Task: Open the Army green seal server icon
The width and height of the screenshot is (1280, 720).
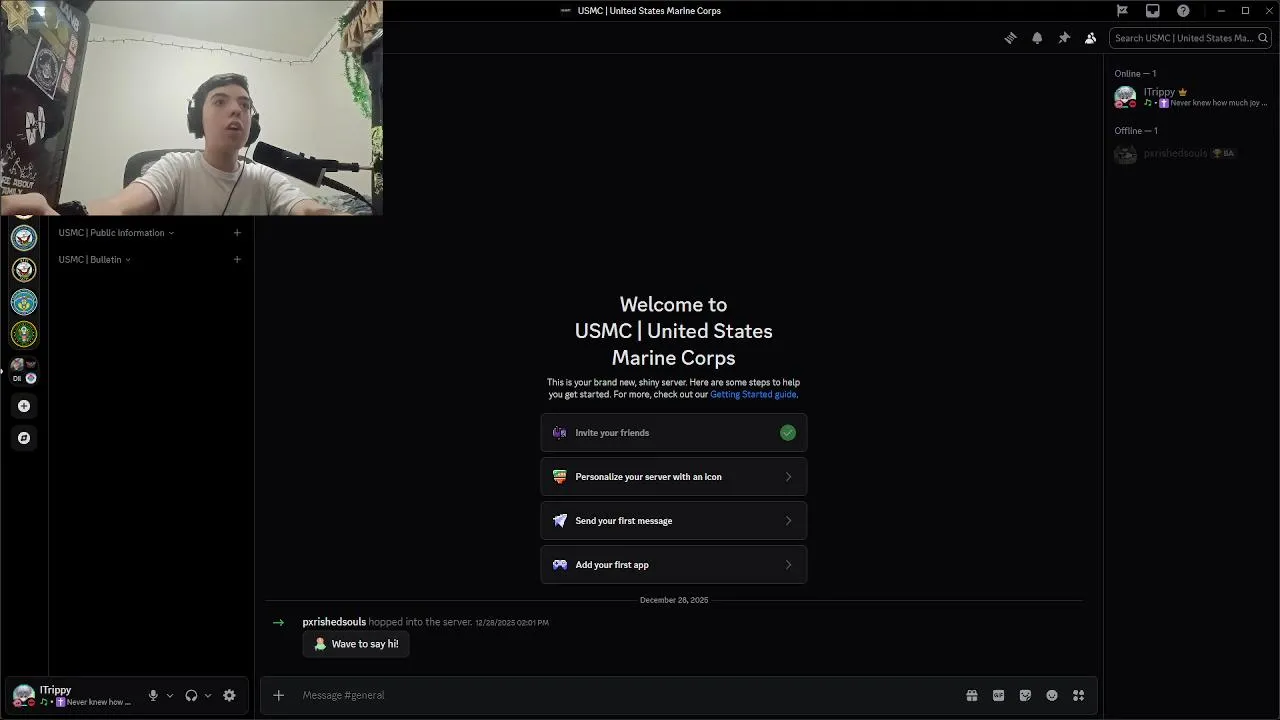Action: point(24,334)
